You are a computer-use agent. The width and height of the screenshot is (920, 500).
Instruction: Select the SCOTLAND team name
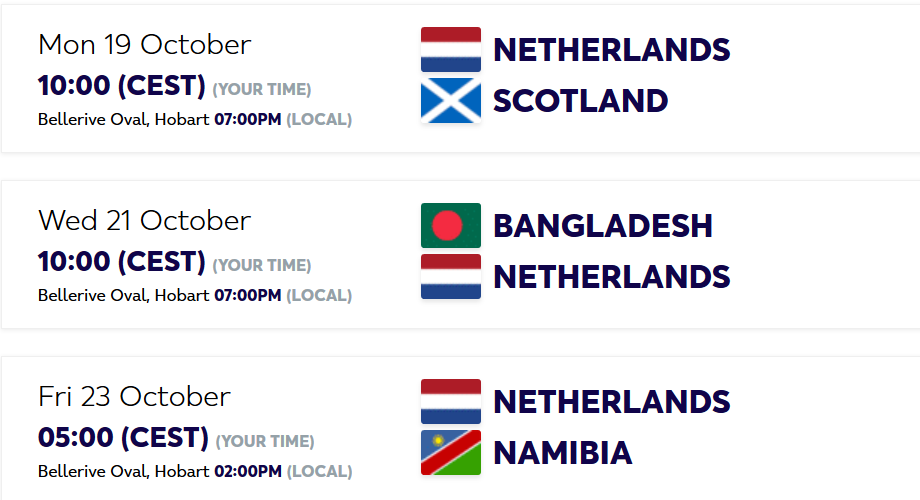(580, 101)
